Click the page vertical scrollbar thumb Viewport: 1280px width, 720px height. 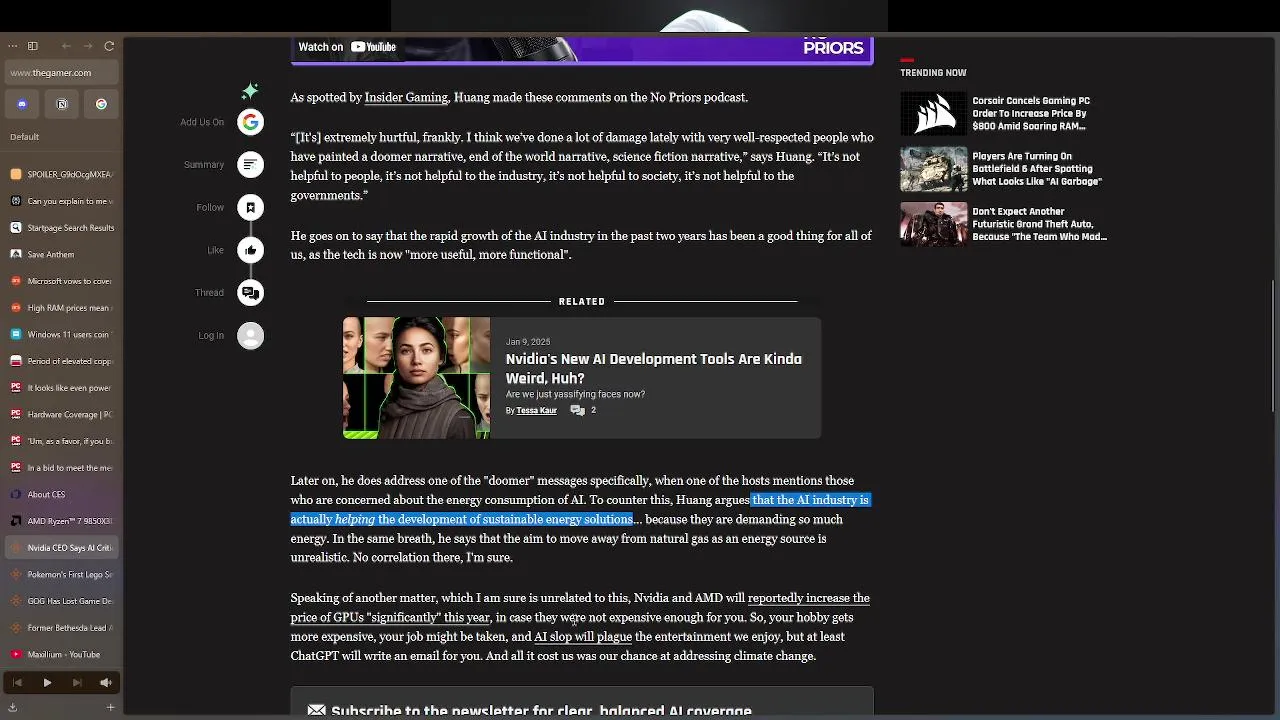pyautogui.click(x=1273, y=345)
